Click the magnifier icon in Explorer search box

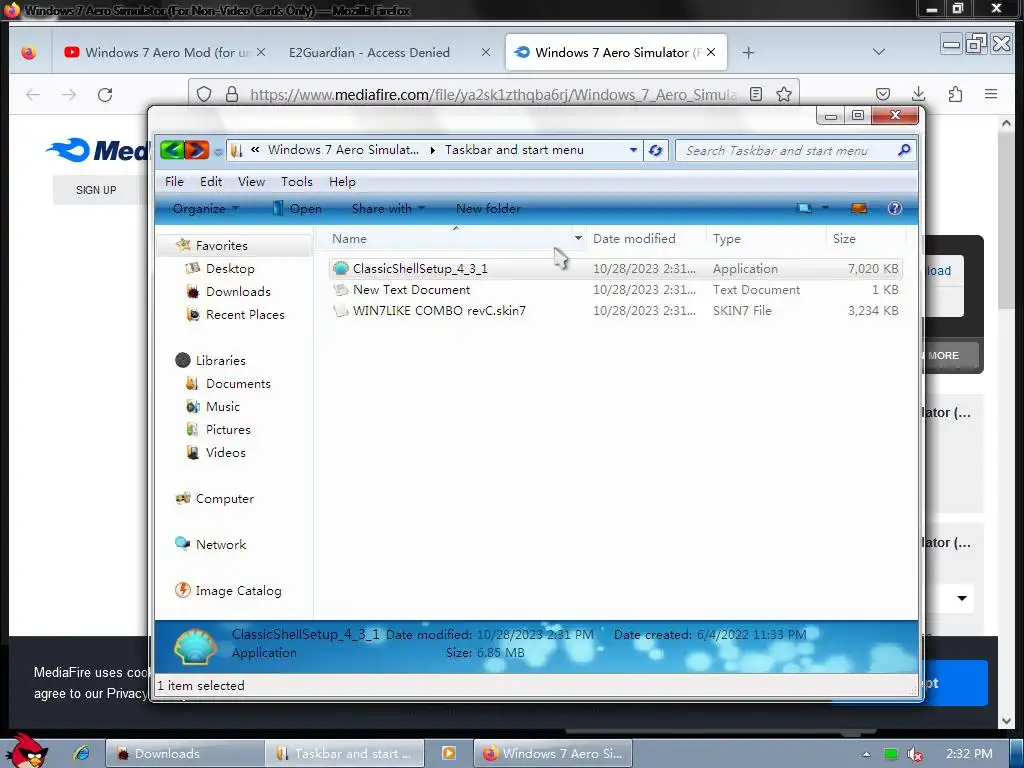point(904,150)
